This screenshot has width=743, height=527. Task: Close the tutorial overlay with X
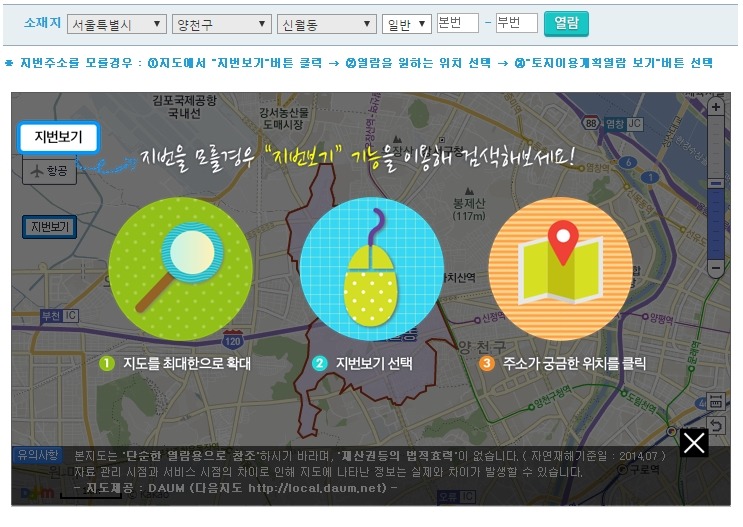point(694,443)
